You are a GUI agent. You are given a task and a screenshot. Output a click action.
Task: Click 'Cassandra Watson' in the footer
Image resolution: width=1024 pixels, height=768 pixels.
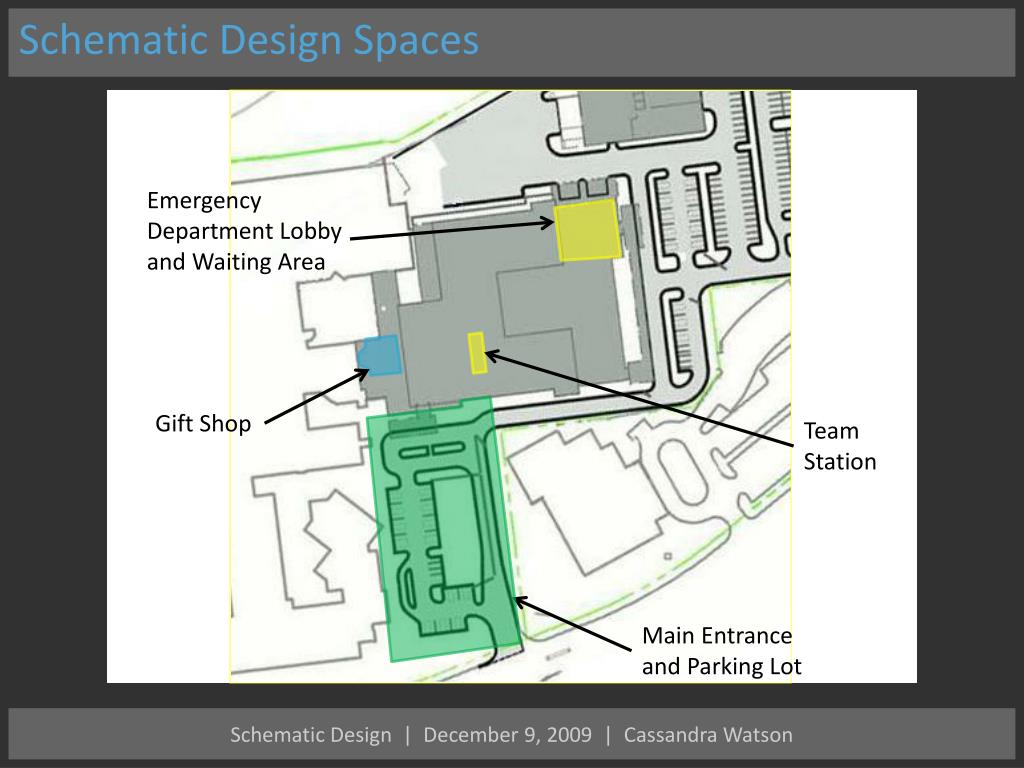coord(708,735)
